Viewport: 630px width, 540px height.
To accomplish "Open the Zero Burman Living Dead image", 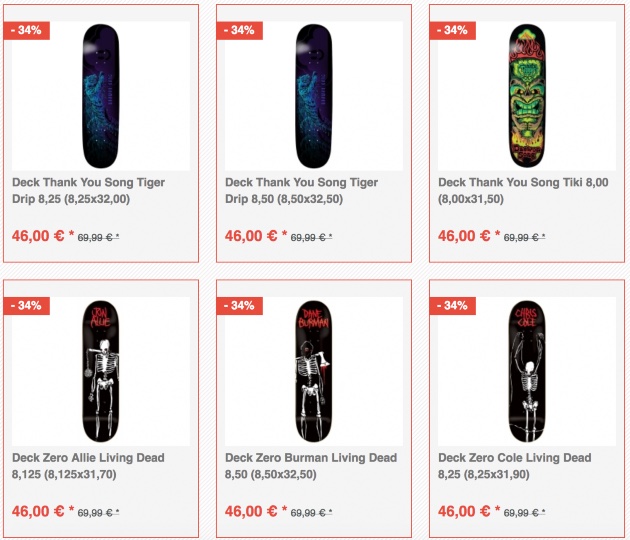I will click(314, 370).
